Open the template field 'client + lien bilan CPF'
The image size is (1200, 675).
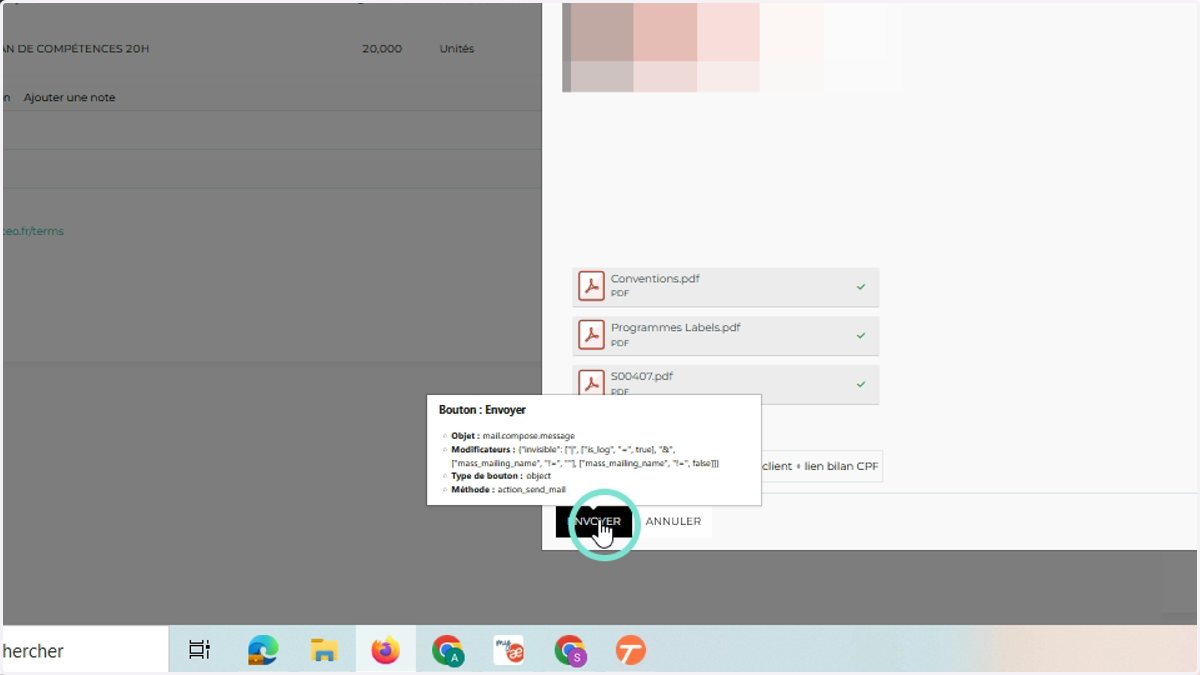coord(821,466)
